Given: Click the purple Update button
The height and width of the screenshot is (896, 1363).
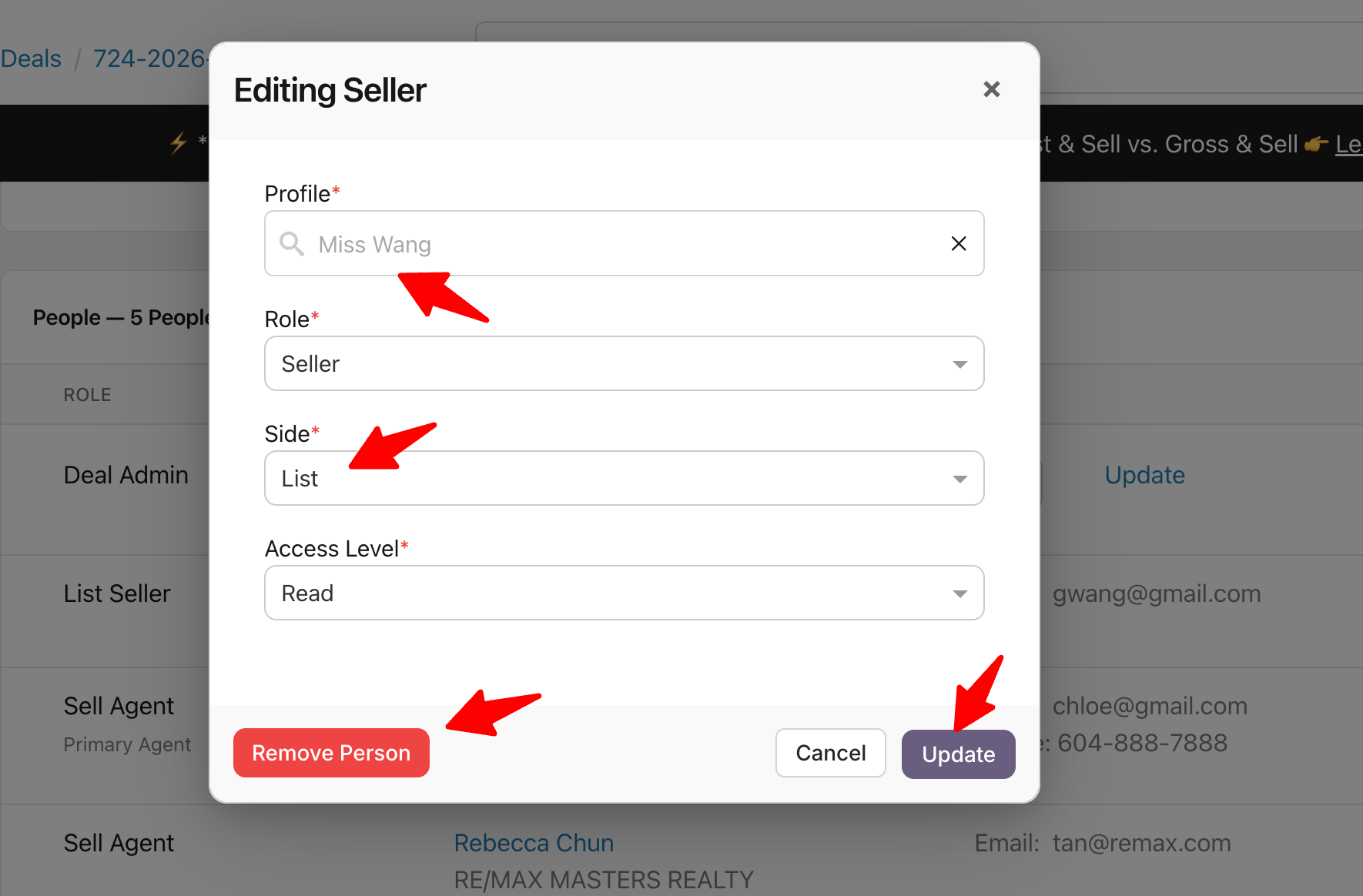Looking at the screenshot, I should (958, 754).
